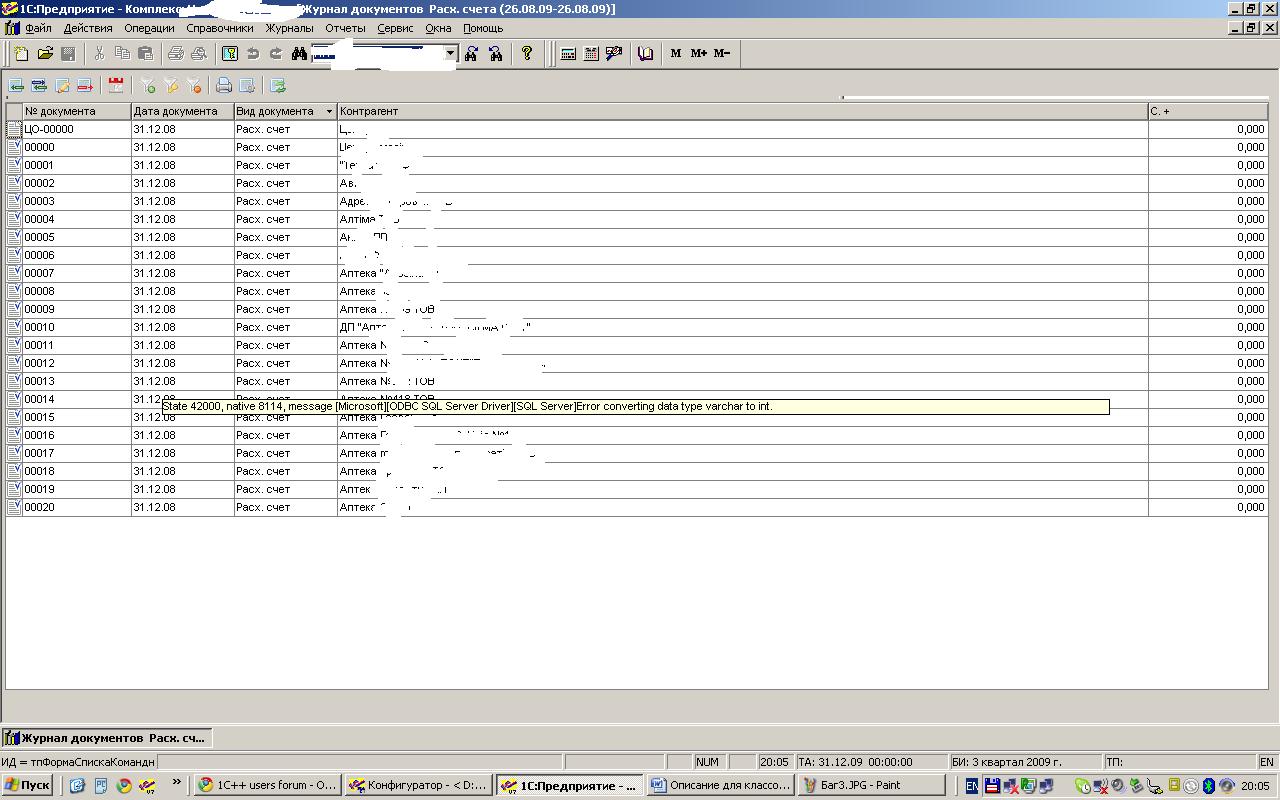Click the New document toolbar icon
1280x800 pixels.
tap(21, 54)
